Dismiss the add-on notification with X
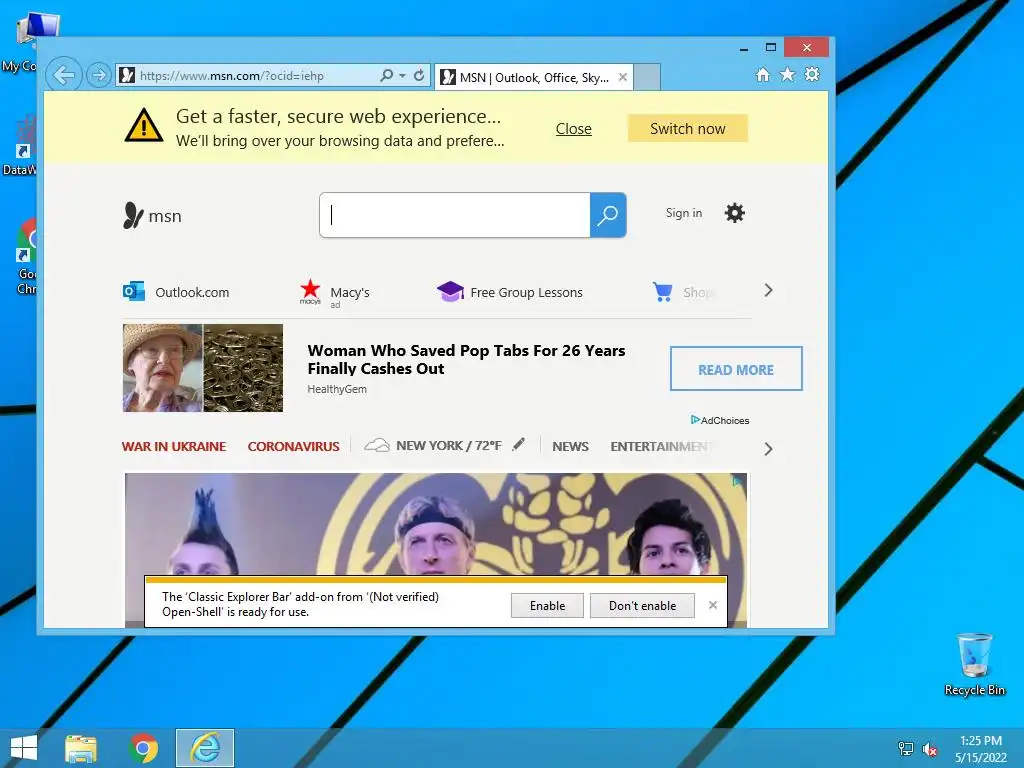The width and height of the screenshot is (1024, 768). pos(713,605)
